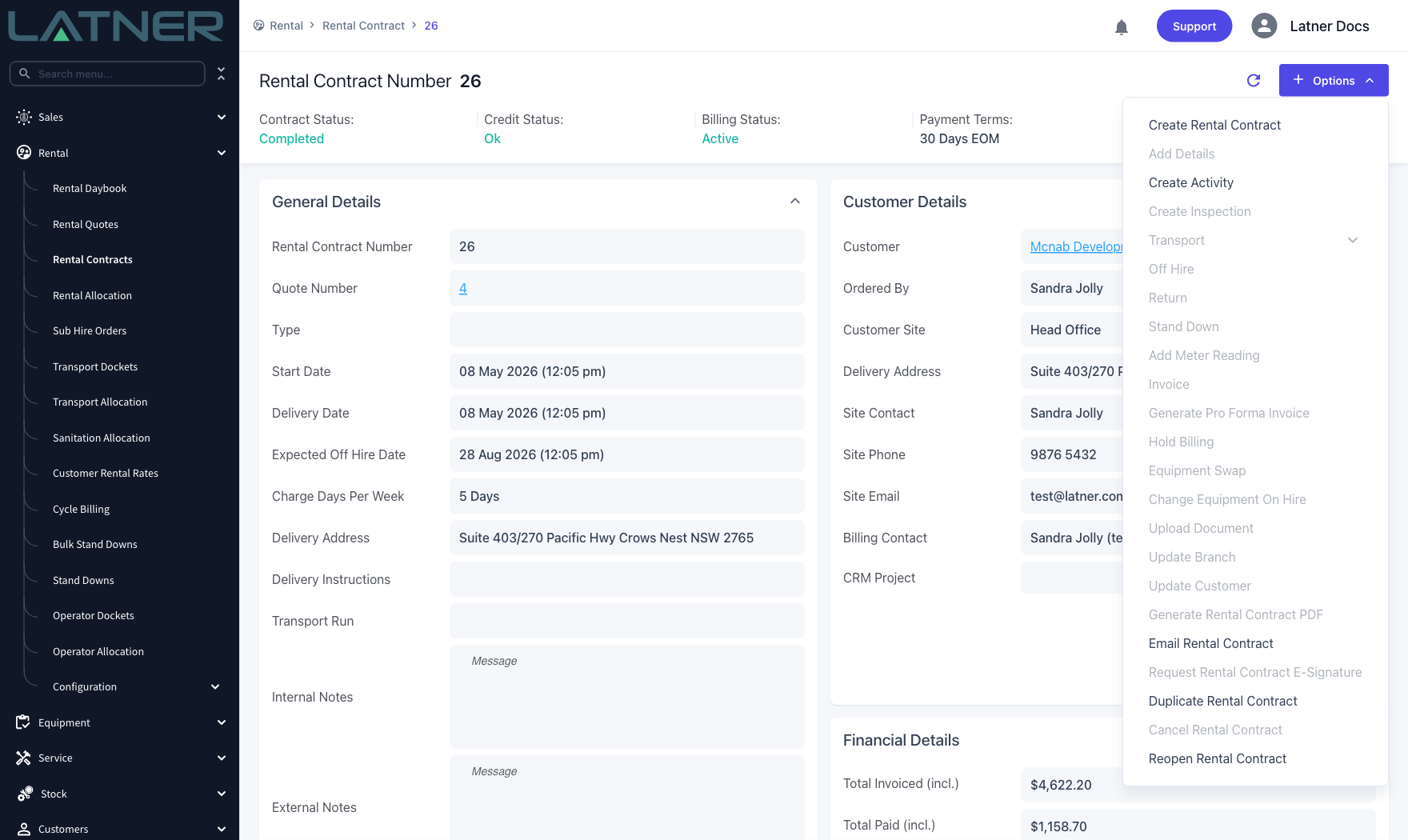Expand the Equipment menu chevron

(x=222, y=722)
